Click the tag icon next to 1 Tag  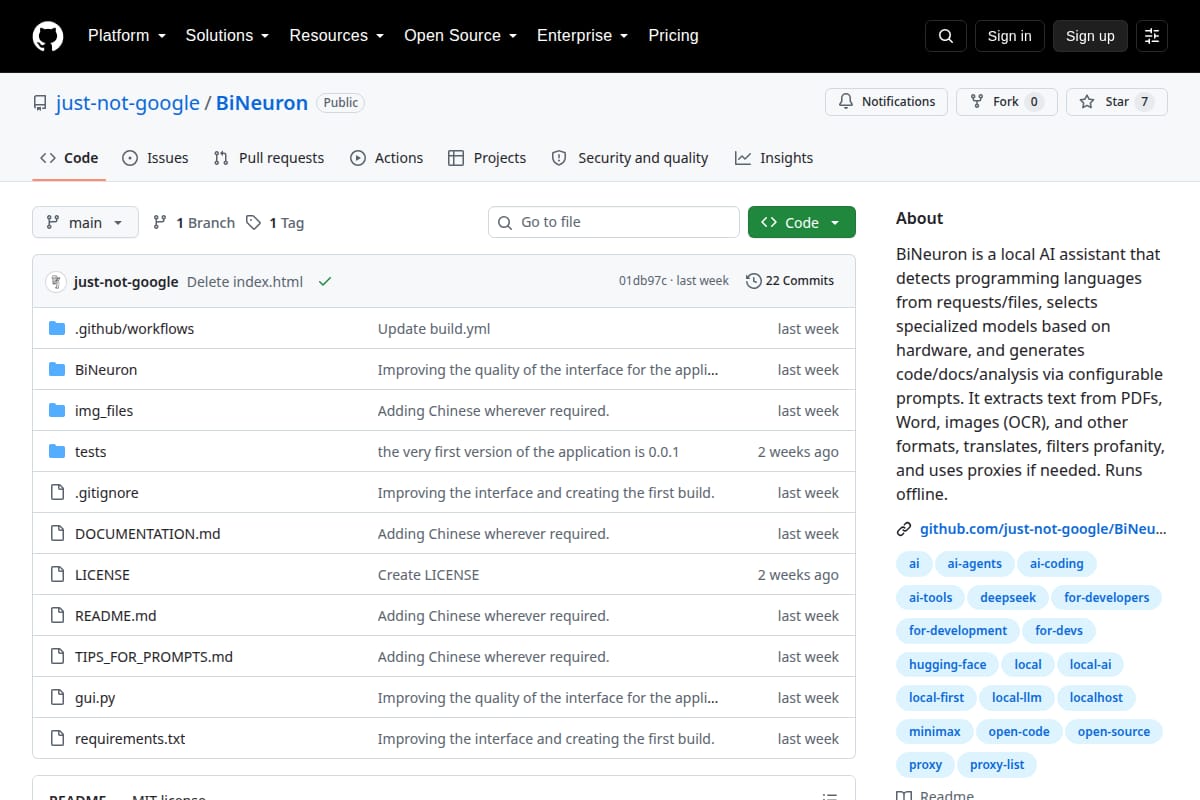pos(254,222)
